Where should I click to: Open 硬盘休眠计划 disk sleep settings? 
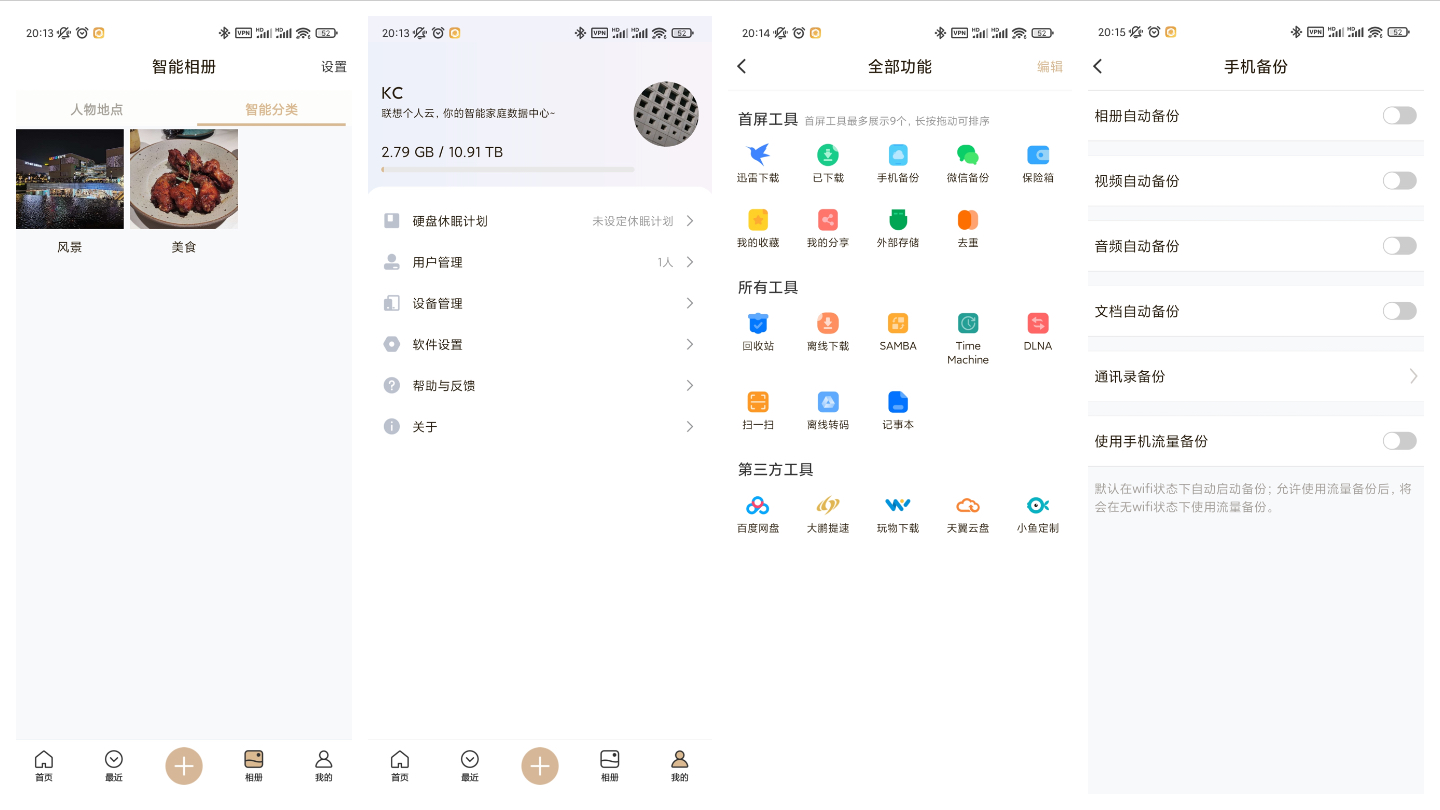point(540,220)
